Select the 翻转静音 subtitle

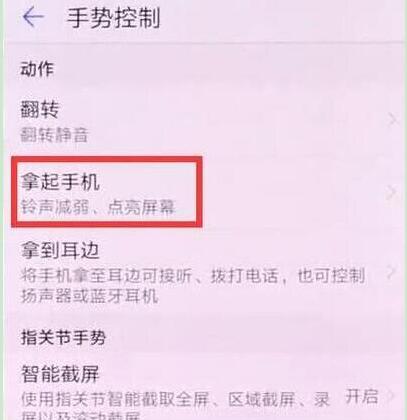pos(54,135)
